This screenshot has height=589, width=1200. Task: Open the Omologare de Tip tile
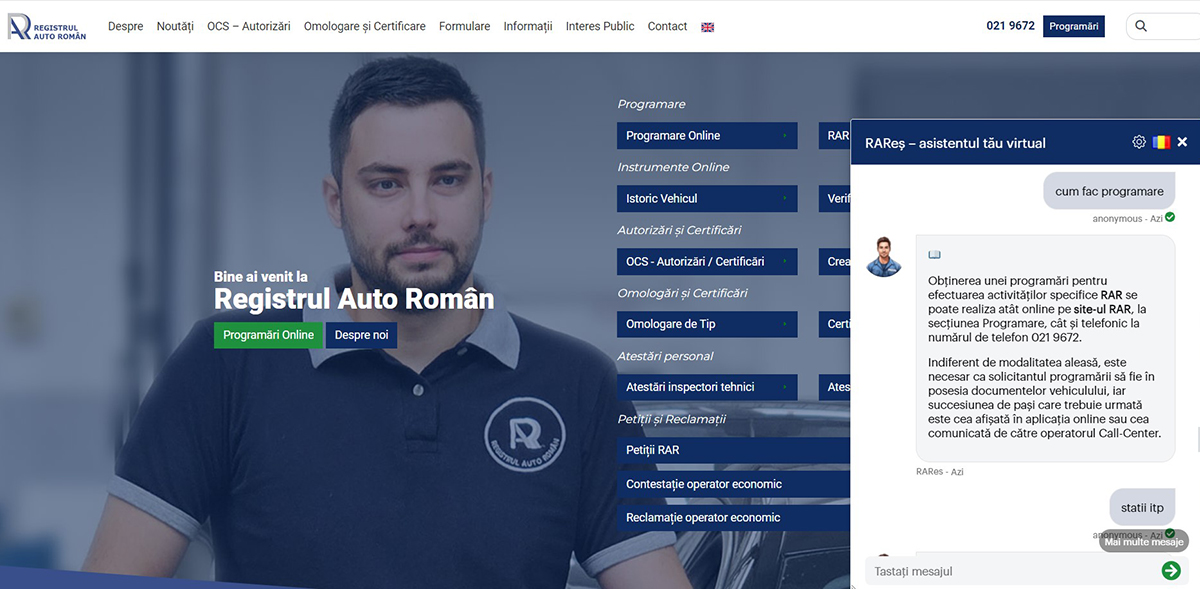(x=708, y=324)
